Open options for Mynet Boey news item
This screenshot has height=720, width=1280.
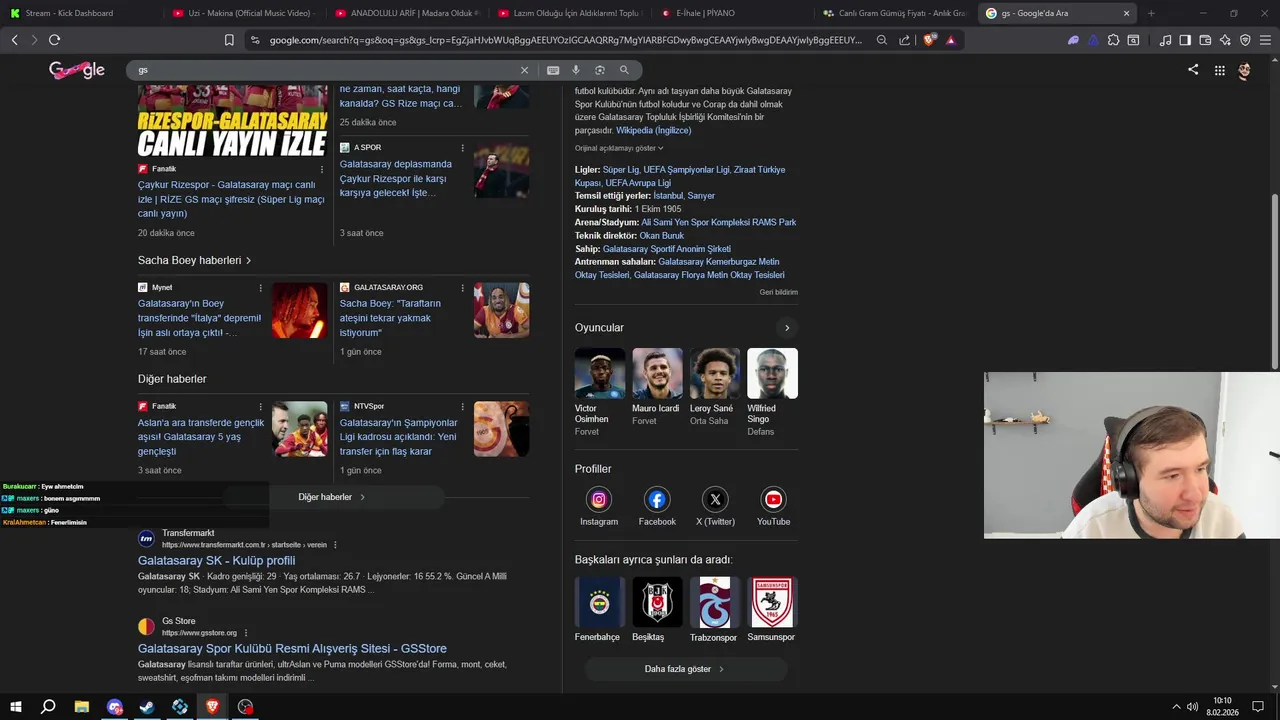[261, 288]
